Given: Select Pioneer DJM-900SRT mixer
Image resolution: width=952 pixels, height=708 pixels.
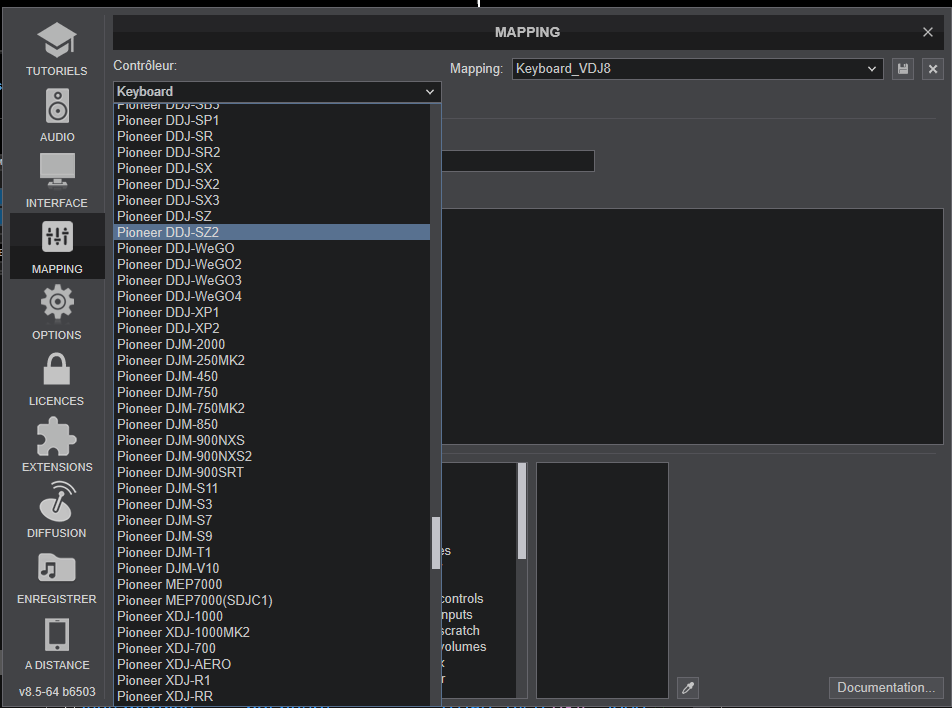Looking at the screenshot, I should tap(271, 472).
